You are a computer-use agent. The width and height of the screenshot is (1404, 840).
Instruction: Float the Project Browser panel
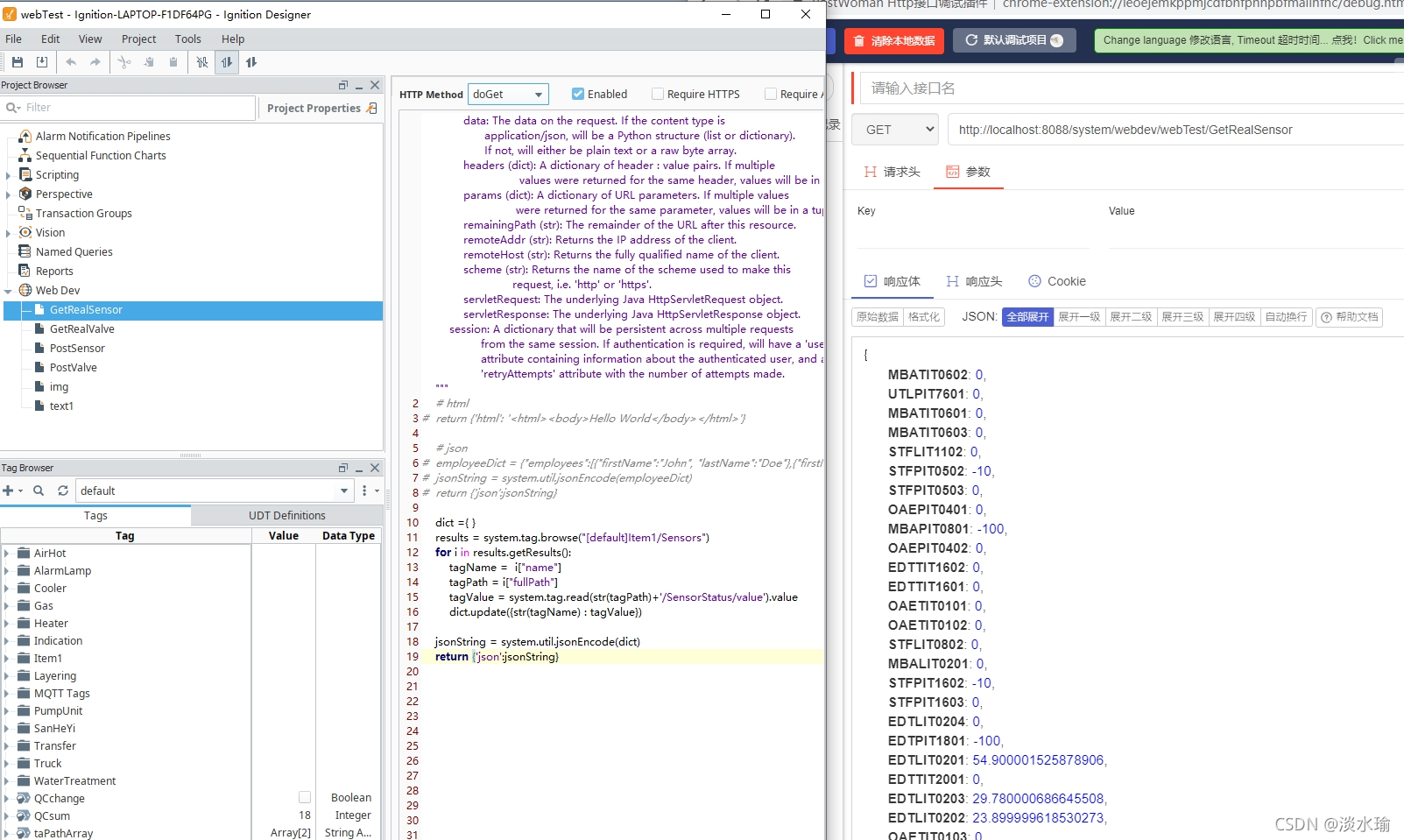pyautogui.click(x=343, y=85)
